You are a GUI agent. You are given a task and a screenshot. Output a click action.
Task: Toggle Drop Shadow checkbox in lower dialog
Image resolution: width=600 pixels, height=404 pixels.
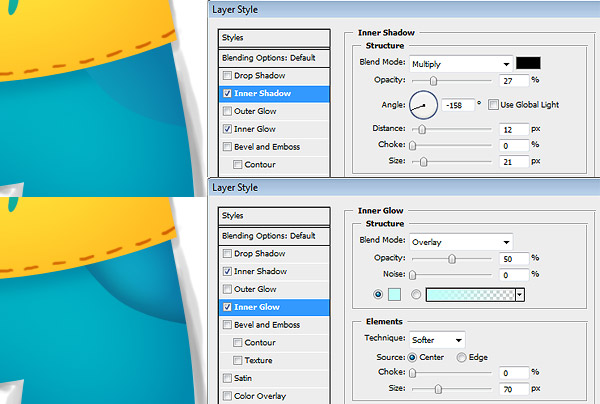[x=227, y=253]
